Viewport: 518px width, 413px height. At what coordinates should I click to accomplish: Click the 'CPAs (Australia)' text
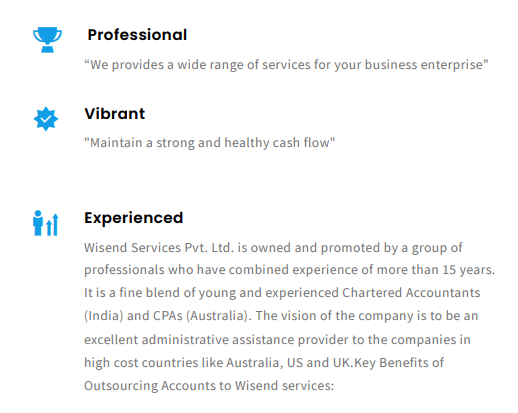202,316
